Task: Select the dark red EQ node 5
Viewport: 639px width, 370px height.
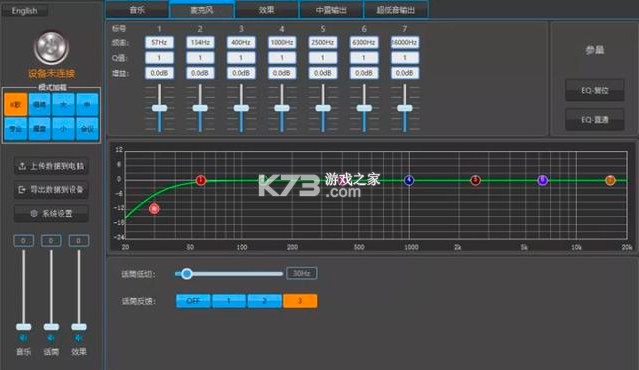Action: tap(475, 180)
